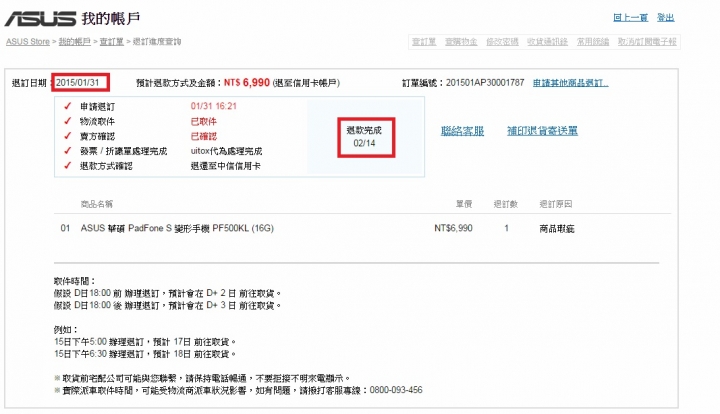Click the 退訂原因 column header
The height and width of the screenshot is (414, 720).
point(556,204)
